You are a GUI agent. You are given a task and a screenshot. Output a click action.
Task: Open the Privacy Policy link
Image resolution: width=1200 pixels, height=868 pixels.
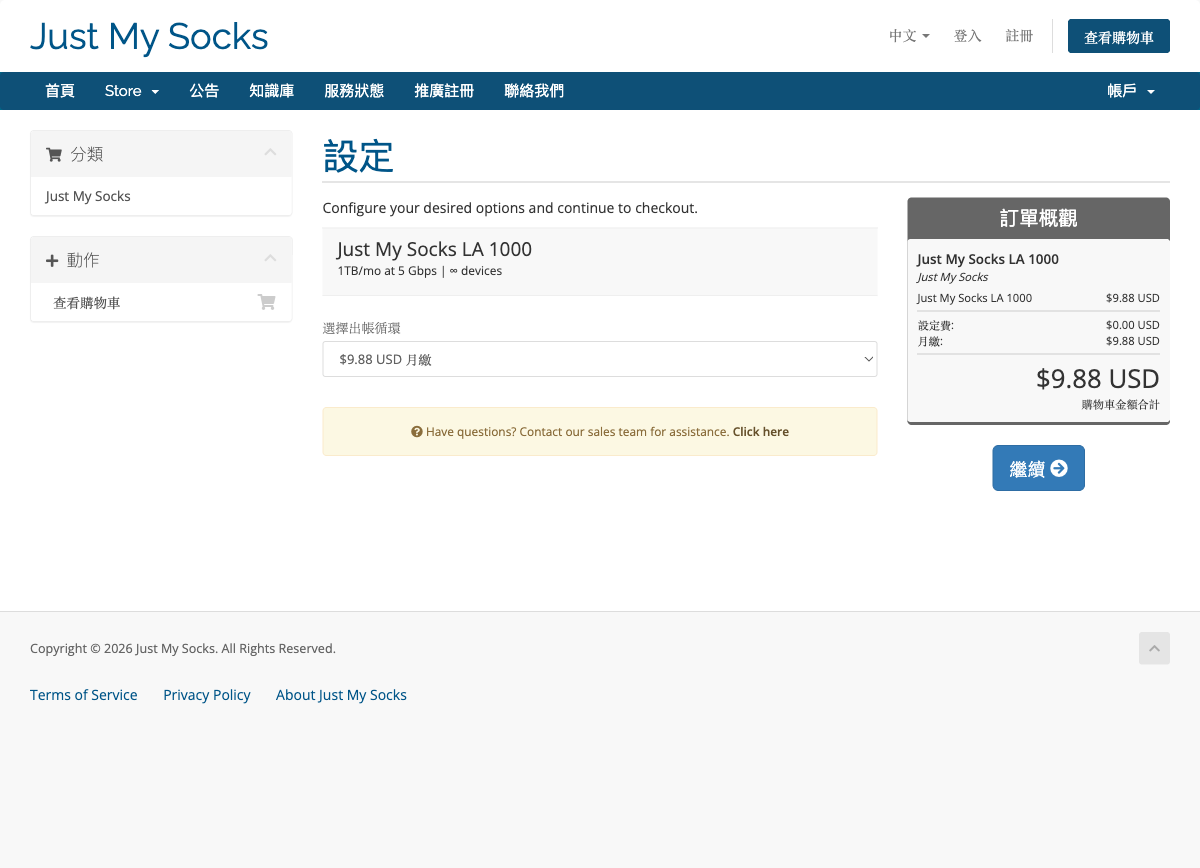coord(207,695)
